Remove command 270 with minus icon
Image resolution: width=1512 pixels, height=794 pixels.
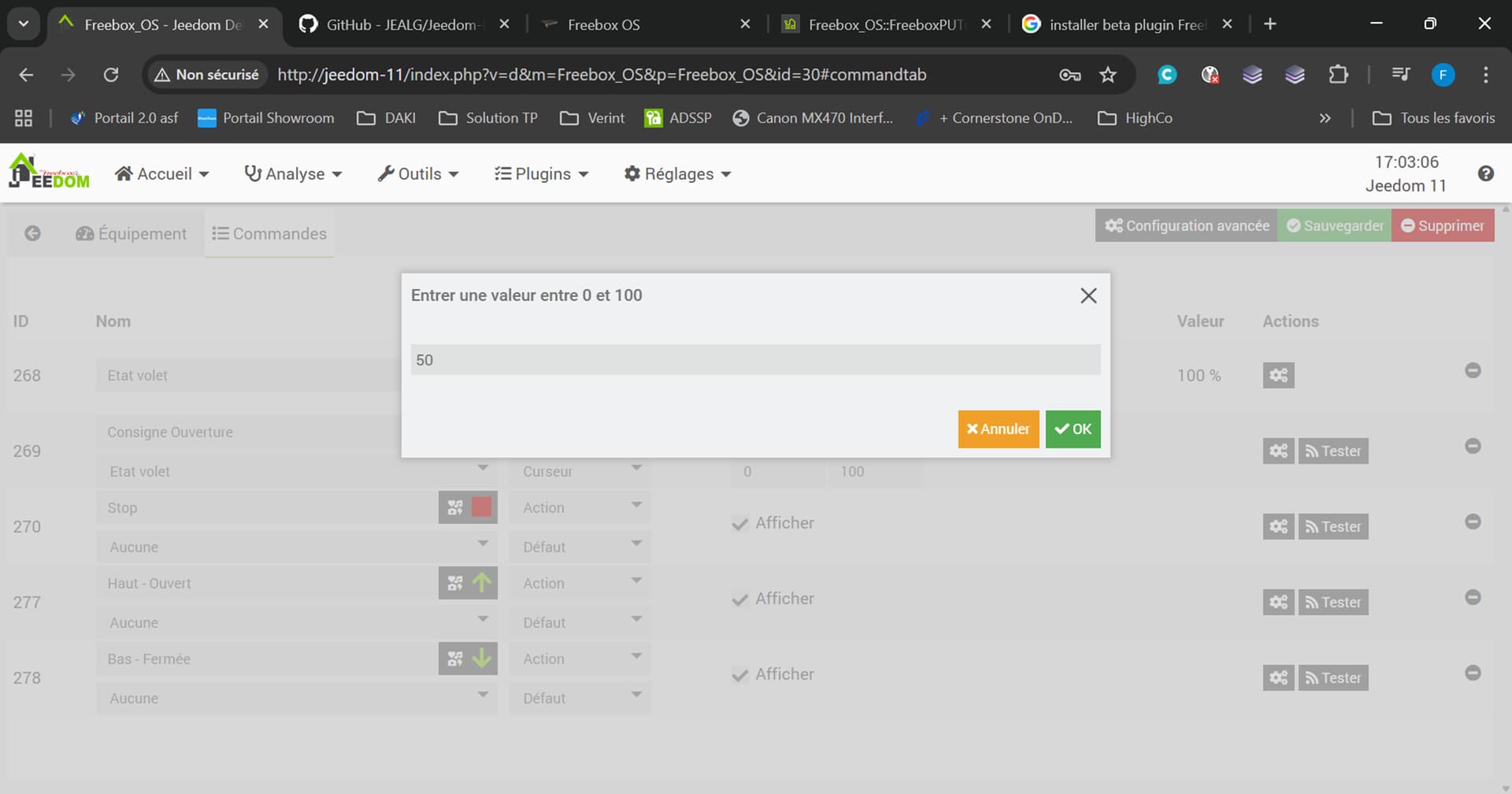1473,522
